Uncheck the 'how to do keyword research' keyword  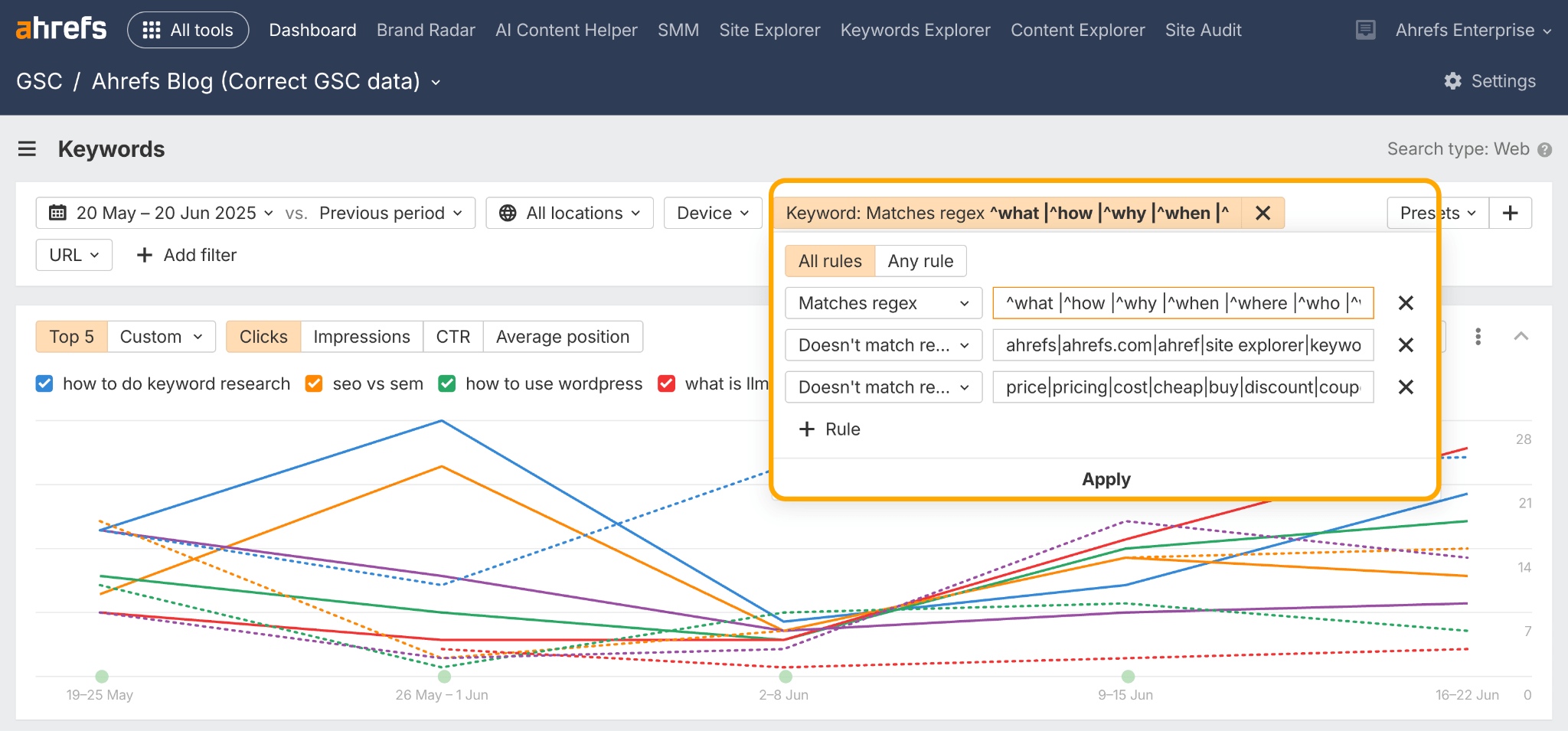(x=44, y=383)
